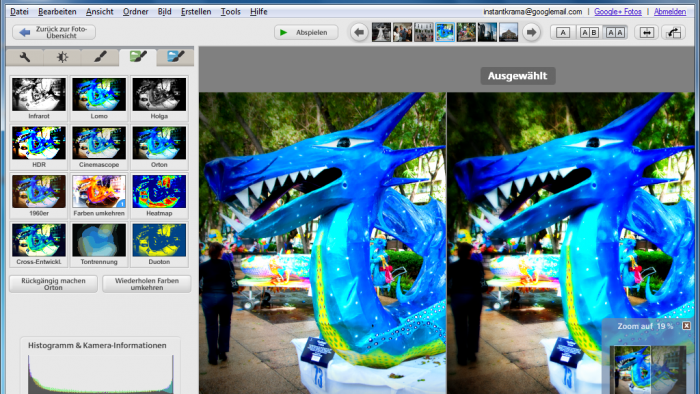Open the Bearbeiten menu
This screenshot has height=394, width=700.
pos(57,12)
